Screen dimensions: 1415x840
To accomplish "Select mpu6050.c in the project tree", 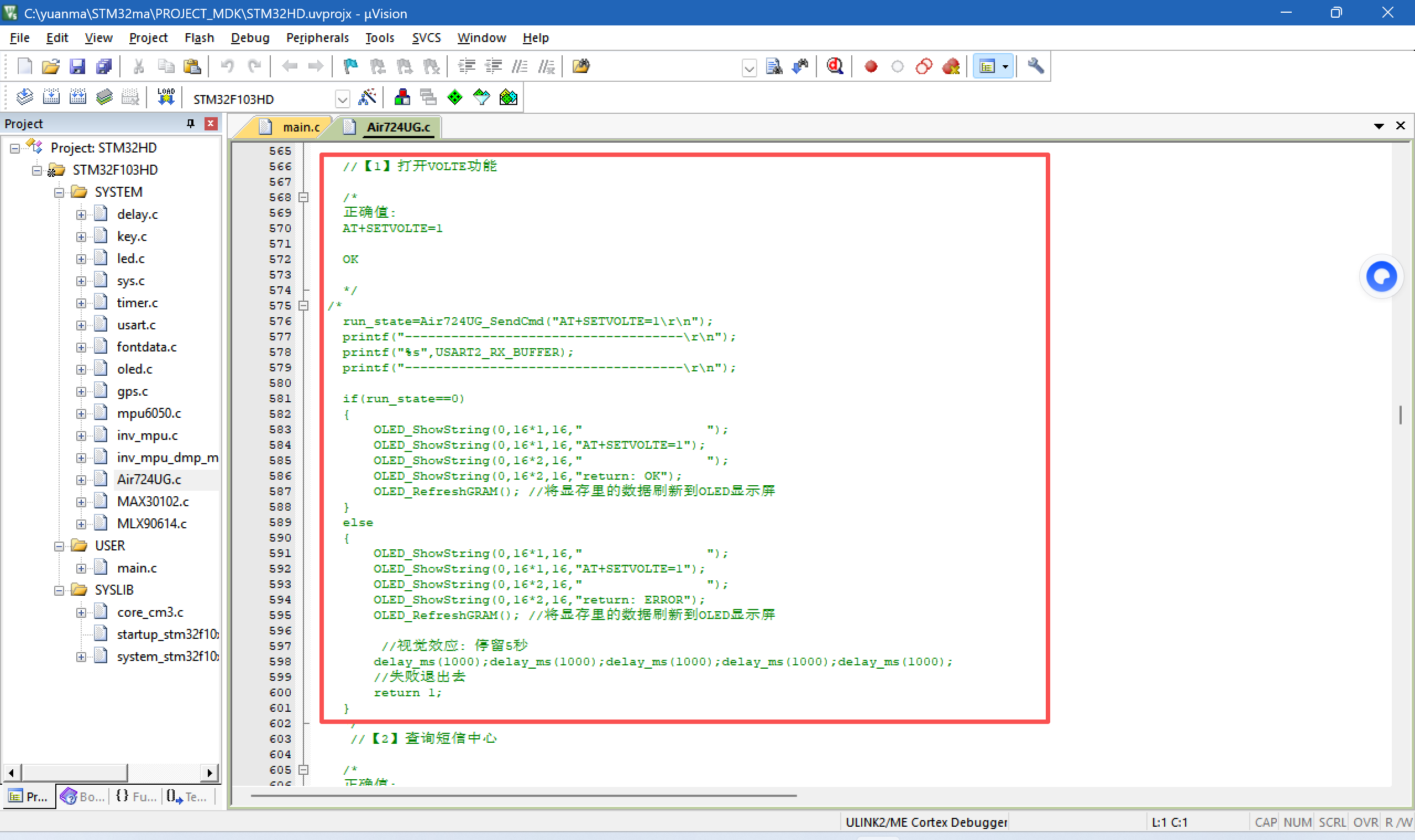I will point(148,413).
